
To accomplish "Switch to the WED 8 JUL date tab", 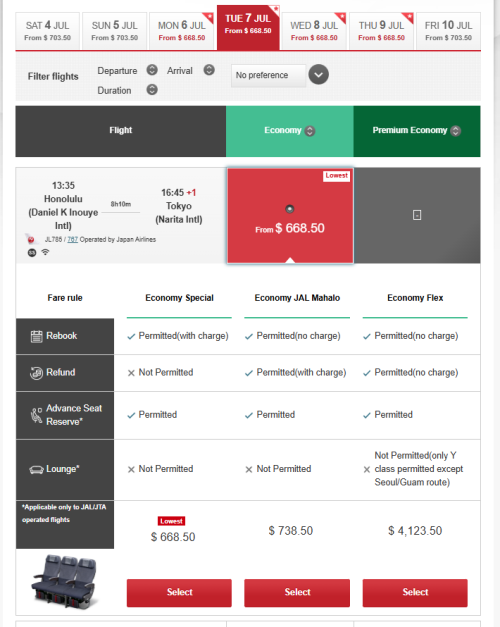I will [314, 31].
